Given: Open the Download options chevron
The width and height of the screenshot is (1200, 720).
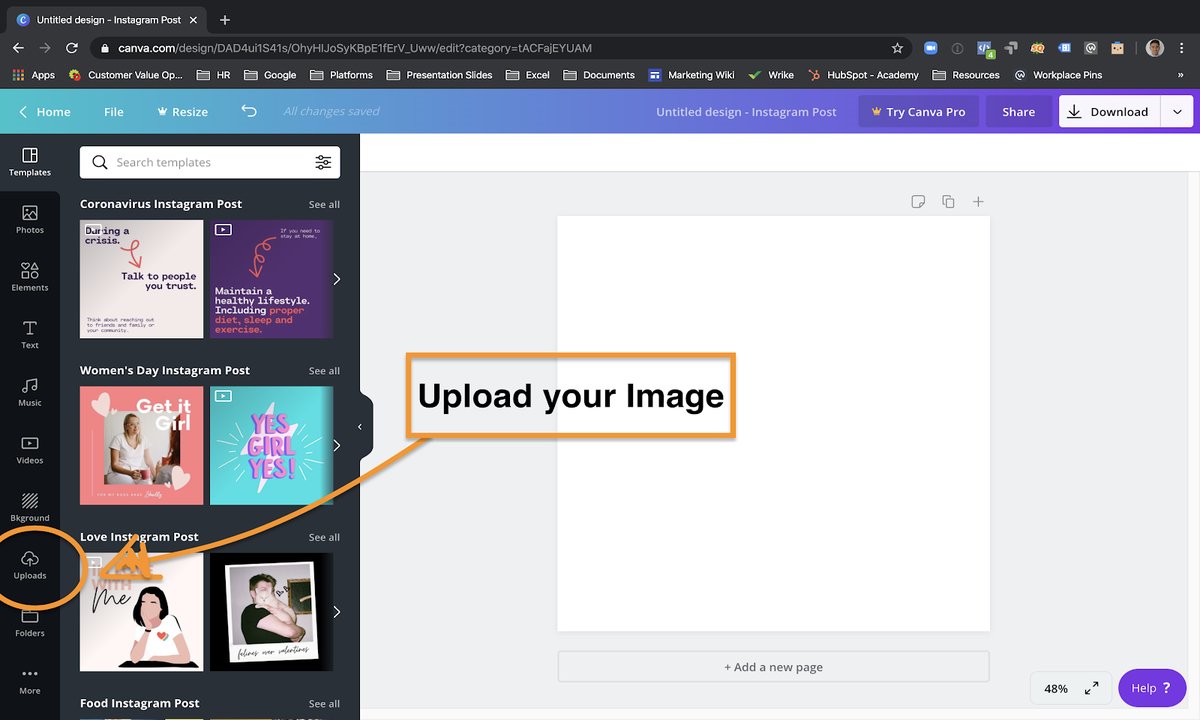Looking at the screenshot, I should [x=1177, y=111].
